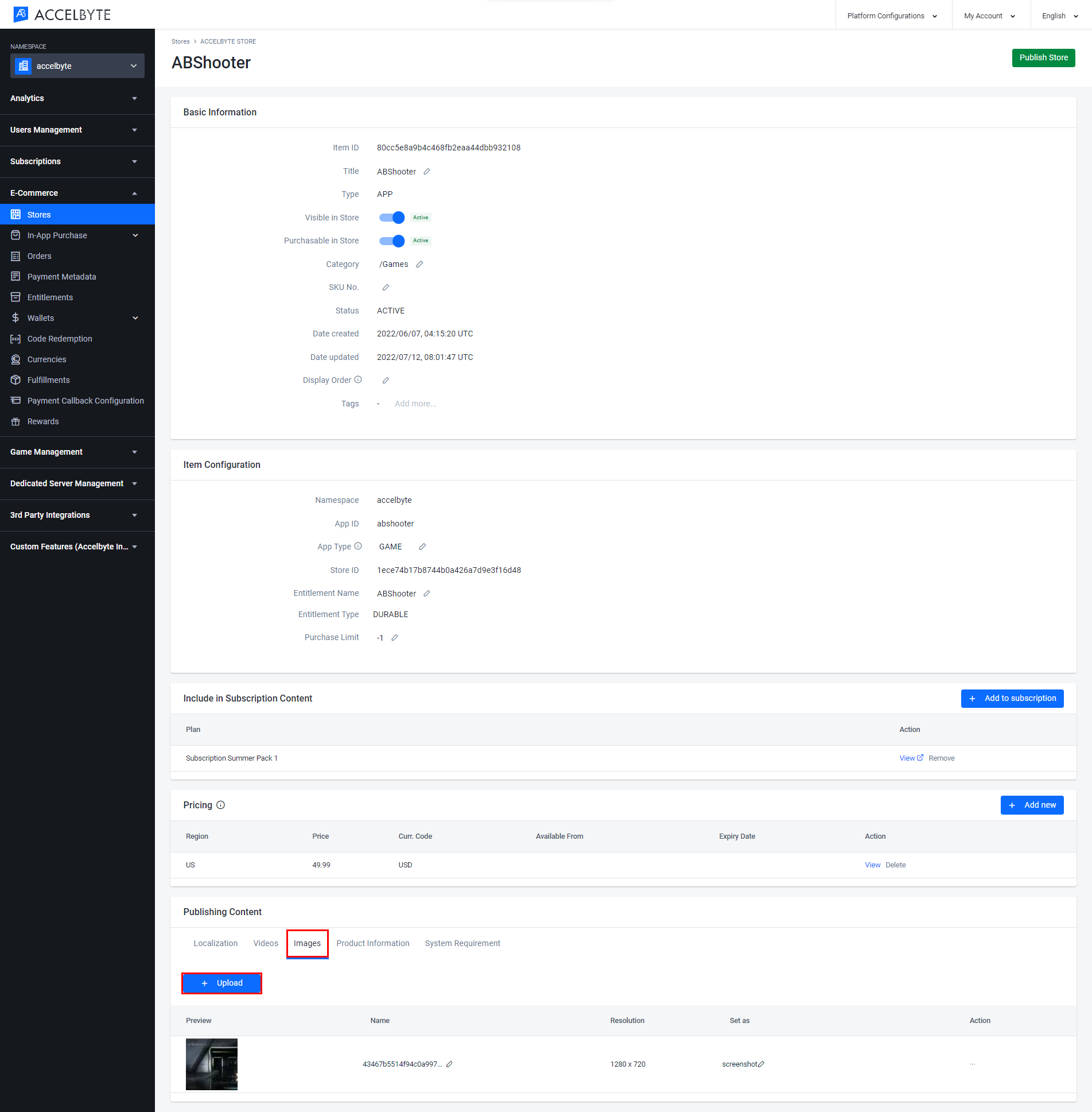Edit the screenshot 'Set as' pencil icon
The width and height of the screenshot is (1092, 1112).
(761, 1064)
